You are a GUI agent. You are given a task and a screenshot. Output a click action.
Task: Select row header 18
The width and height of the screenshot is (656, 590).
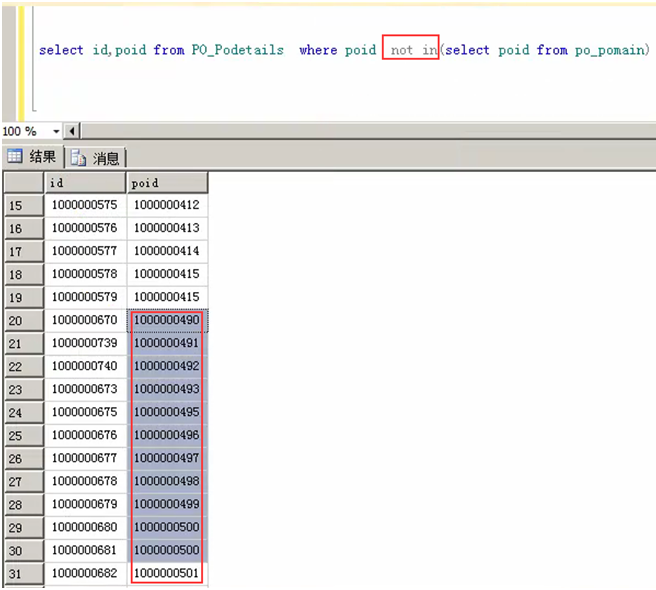(x=24, y=274)
